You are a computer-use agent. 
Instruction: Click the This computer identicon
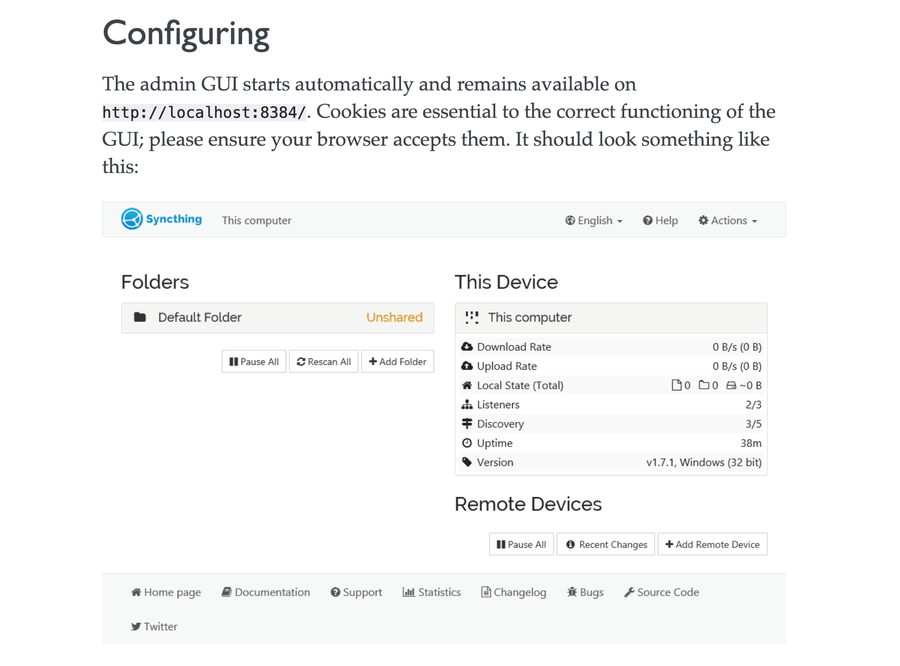click(472, 317)
